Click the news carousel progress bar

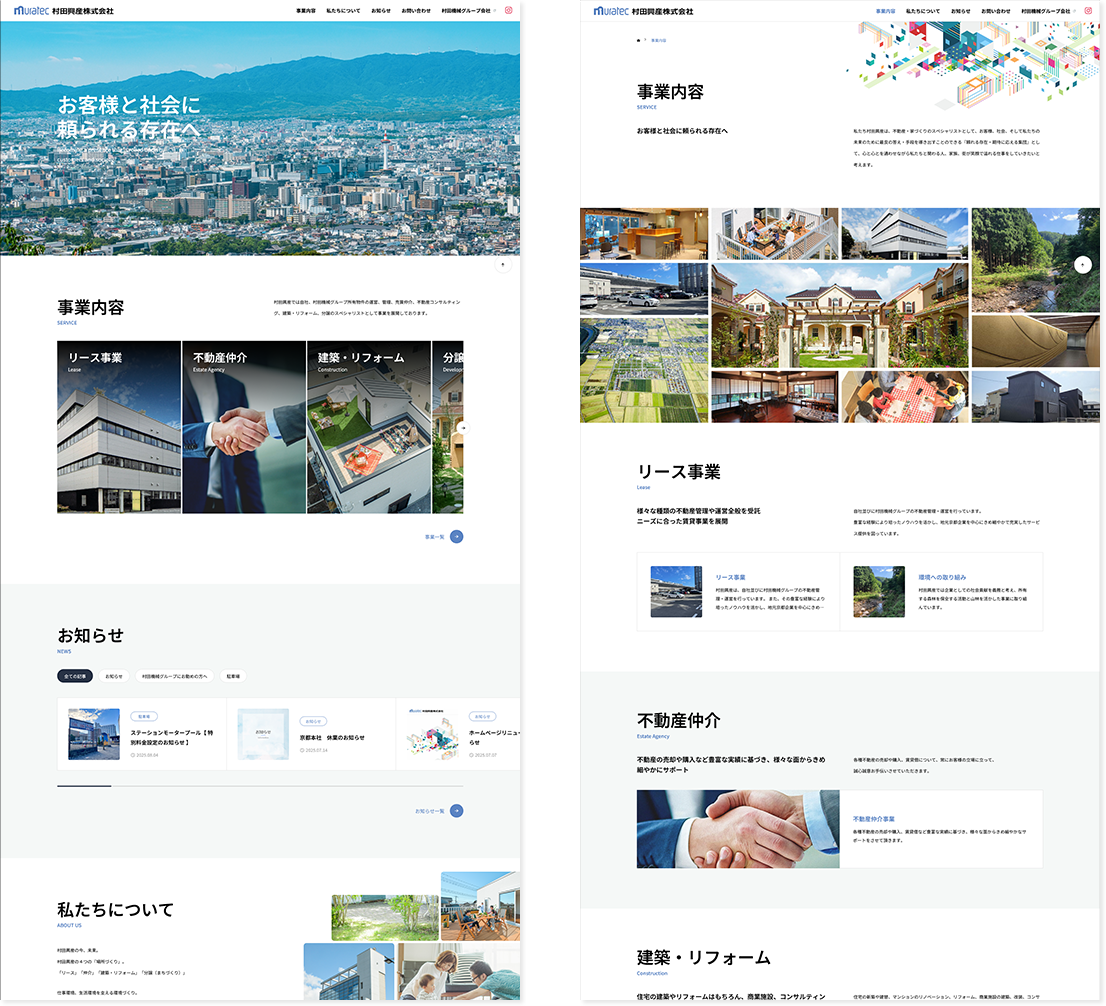[260, 785]
